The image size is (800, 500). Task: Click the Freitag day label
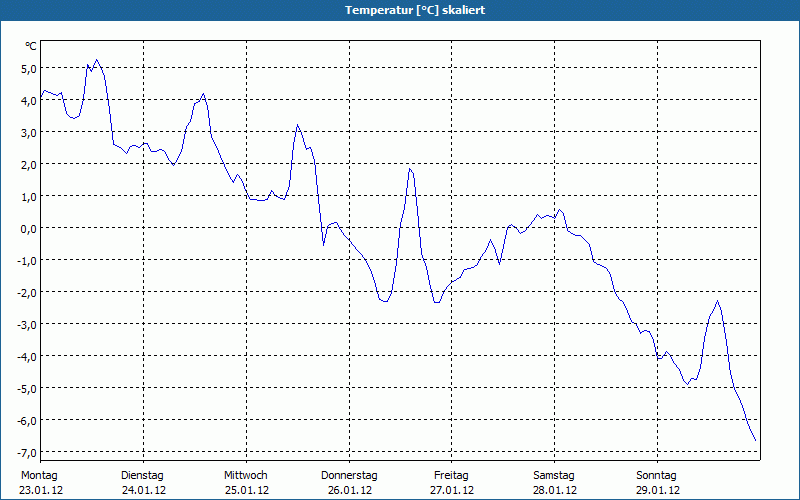click(451, 476)
